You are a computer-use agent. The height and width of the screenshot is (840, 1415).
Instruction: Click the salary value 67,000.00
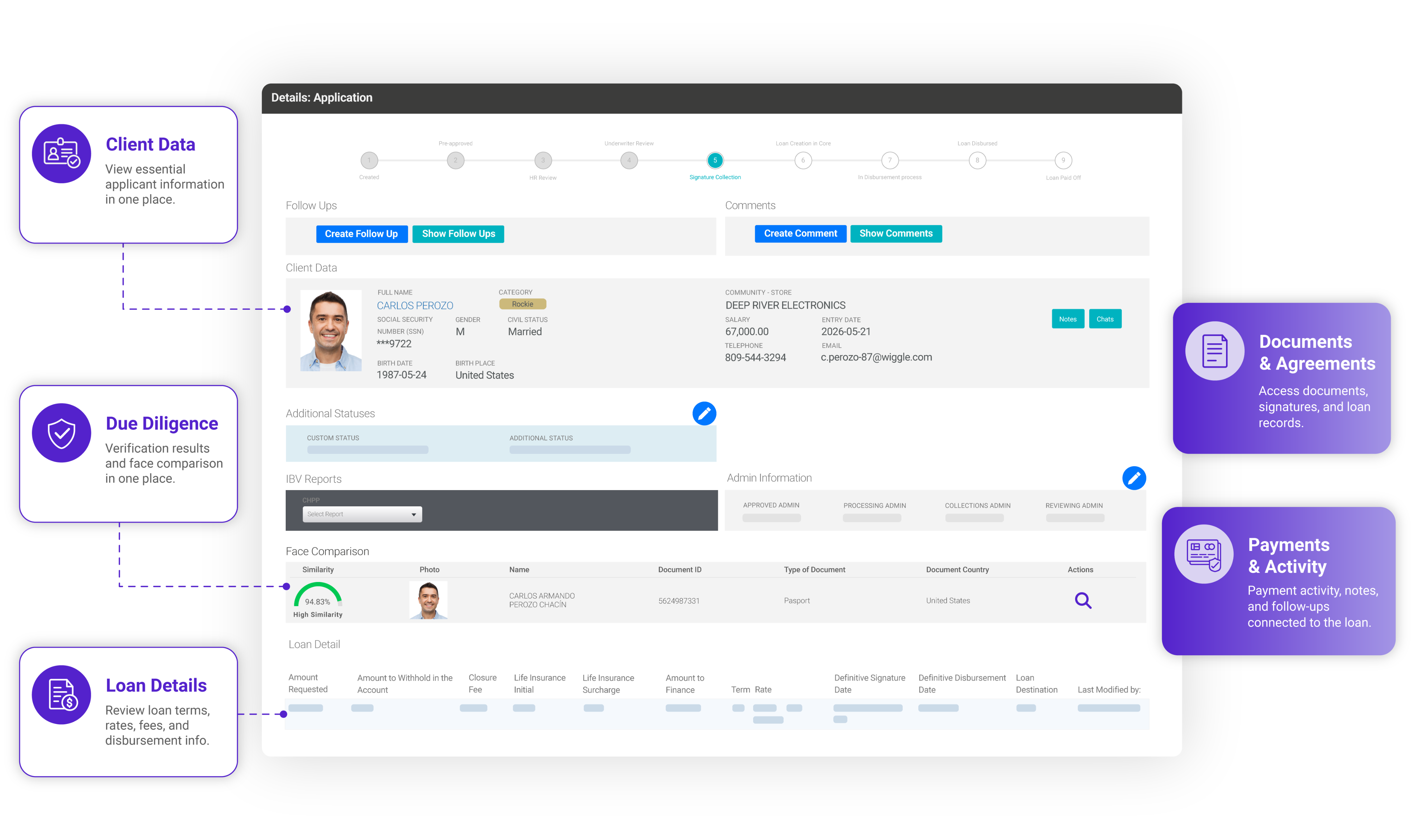pyautogui.click(x=747, y=332)
